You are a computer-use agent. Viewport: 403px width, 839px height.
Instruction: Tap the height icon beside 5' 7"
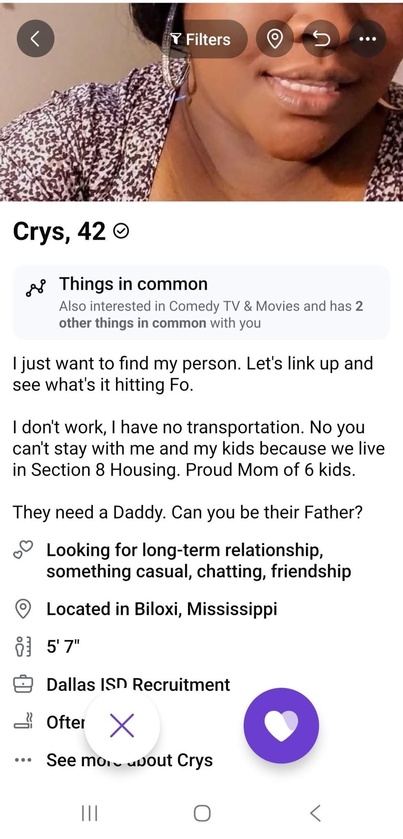23,647
